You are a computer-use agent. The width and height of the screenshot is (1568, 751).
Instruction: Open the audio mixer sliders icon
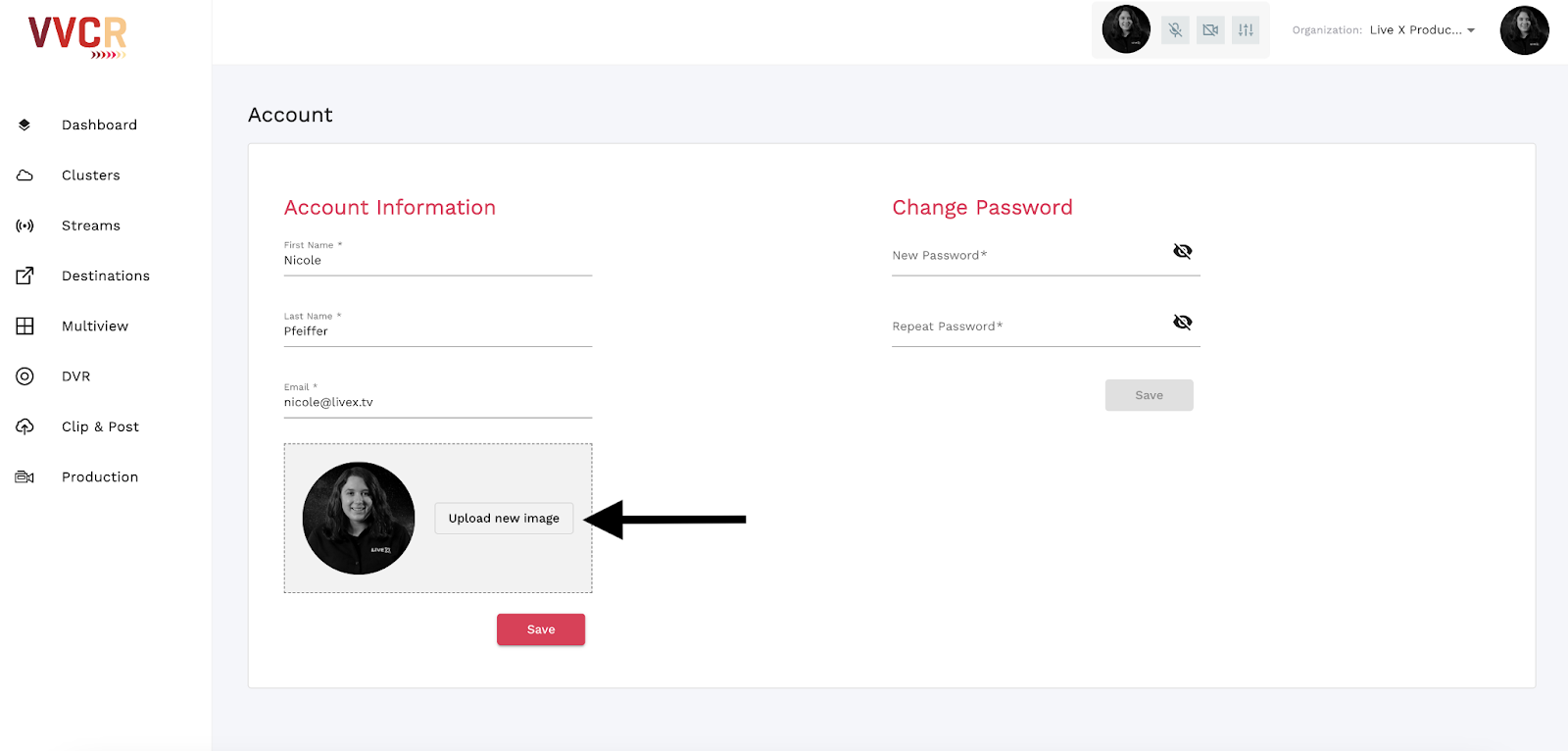click(x=1246, y=30)
